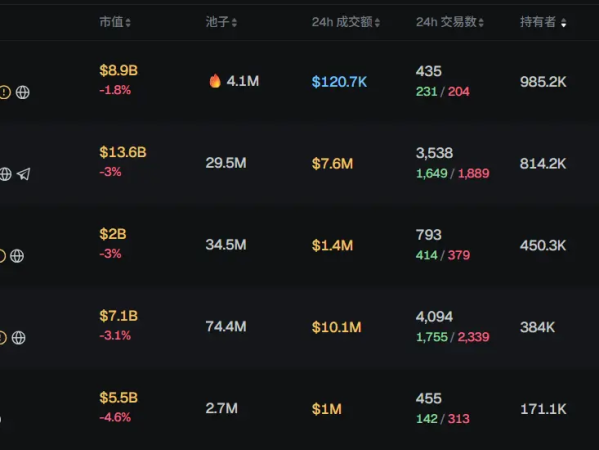Click market cap value $8.9B
This screenshot has width=599, height=450.
pyautogui.click(x=118, y=70)
